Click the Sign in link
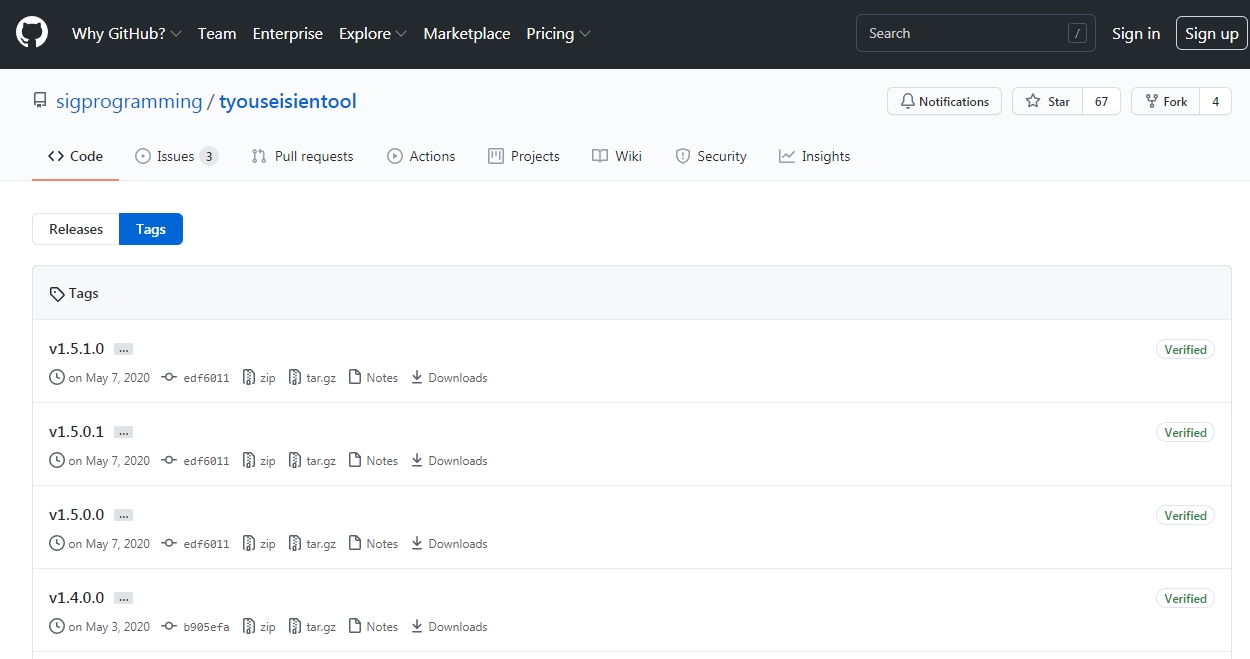Screen dimensions: 1250x659 pyautogui.click(x=1136, y=33)
